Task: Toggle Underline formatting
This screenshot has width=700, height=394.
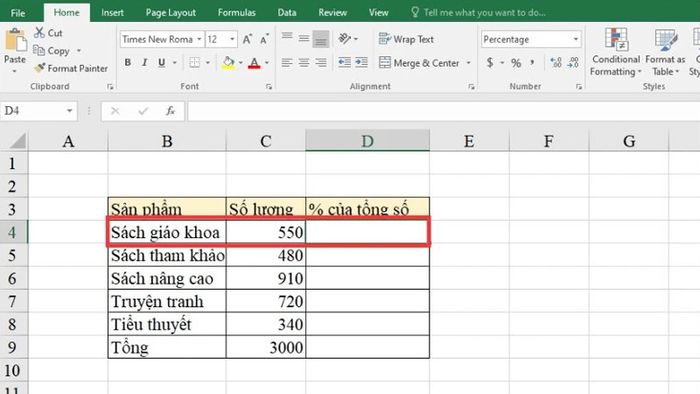Action: (x=162, y=62)
